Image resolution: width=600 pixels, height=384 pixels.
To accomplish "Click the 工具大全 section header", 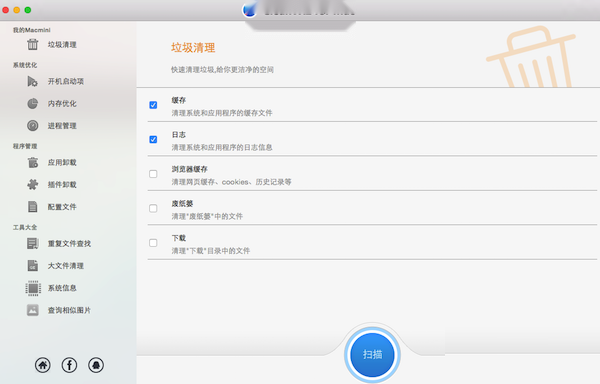I will click(x=25, y=227).
